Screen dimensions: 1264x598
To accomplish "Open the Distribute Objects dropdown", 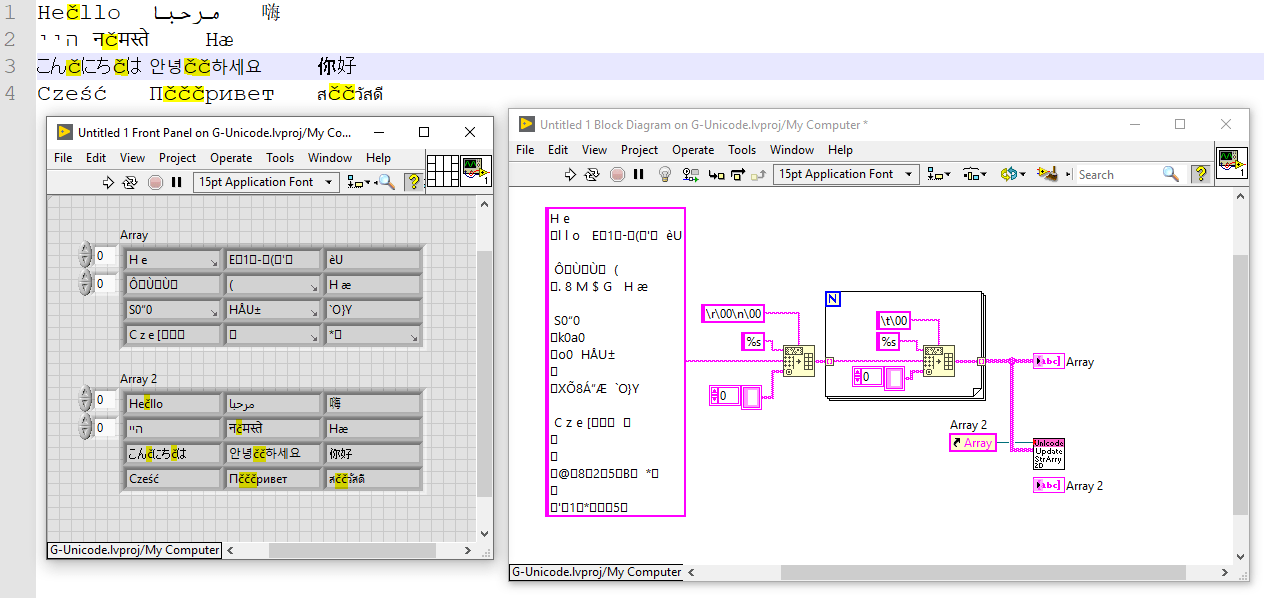I will 974,174.
